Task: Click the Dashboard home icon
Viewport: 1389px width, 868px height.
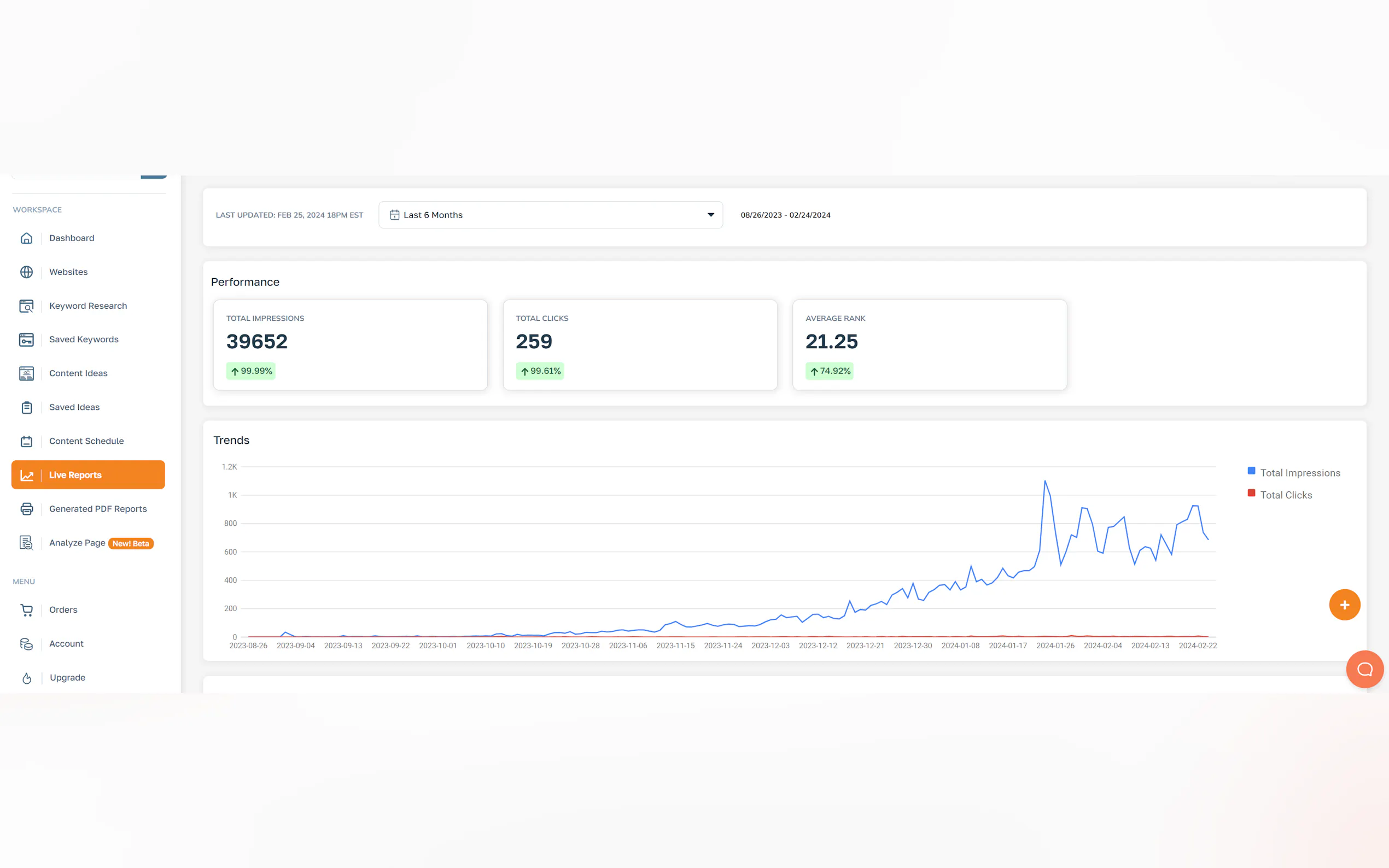Action: pos(26,238)
